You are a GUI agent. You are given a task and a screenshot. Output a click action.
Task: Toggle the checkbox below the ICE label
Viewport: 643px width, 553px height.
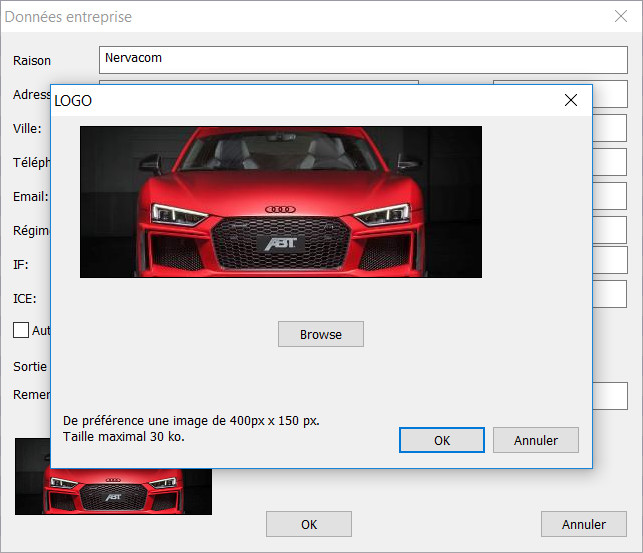21,329
